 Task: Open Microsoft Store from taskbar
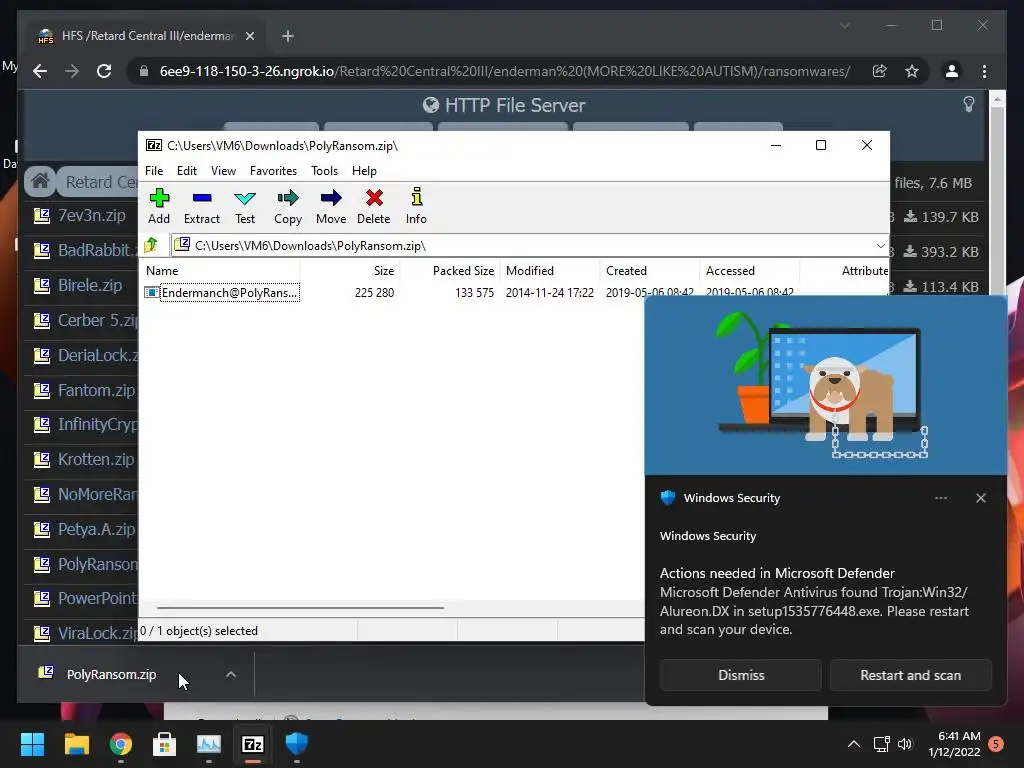pos(165,744)
